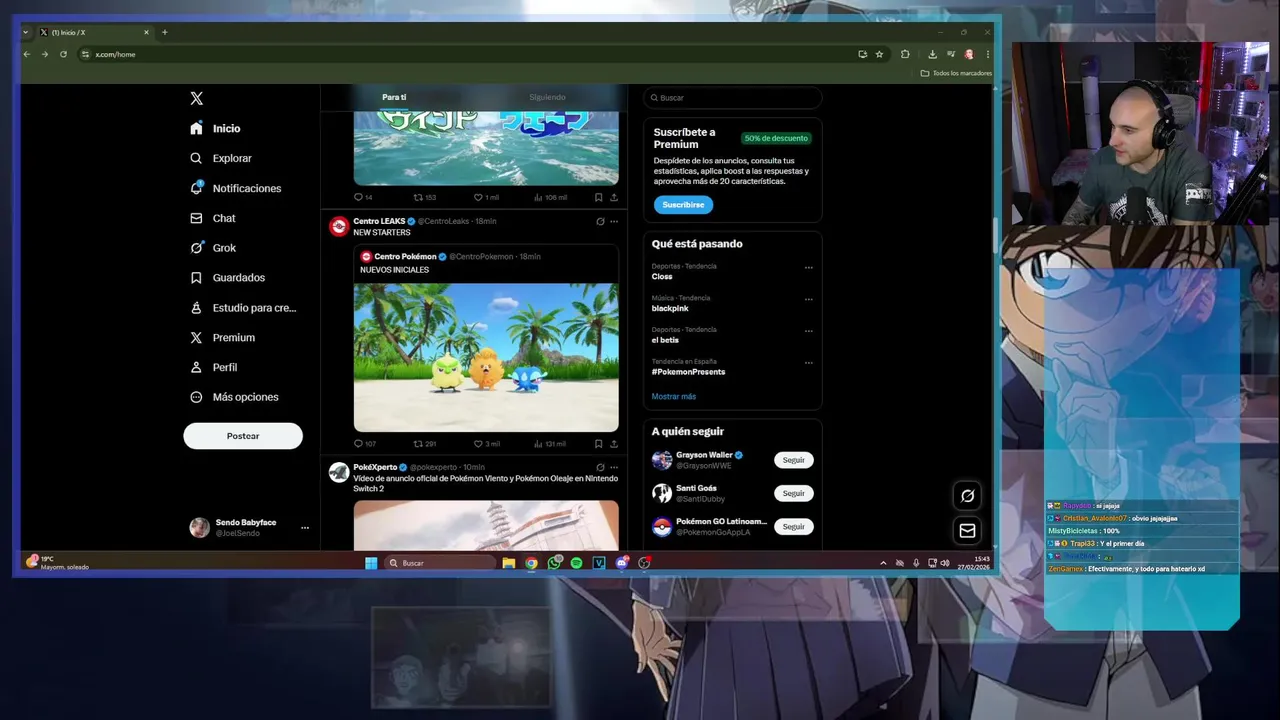This screenshot has height=720, width=1280.
Task: Open the Closs trending topic
Action: pyautogui.click(x=662, y=276)
